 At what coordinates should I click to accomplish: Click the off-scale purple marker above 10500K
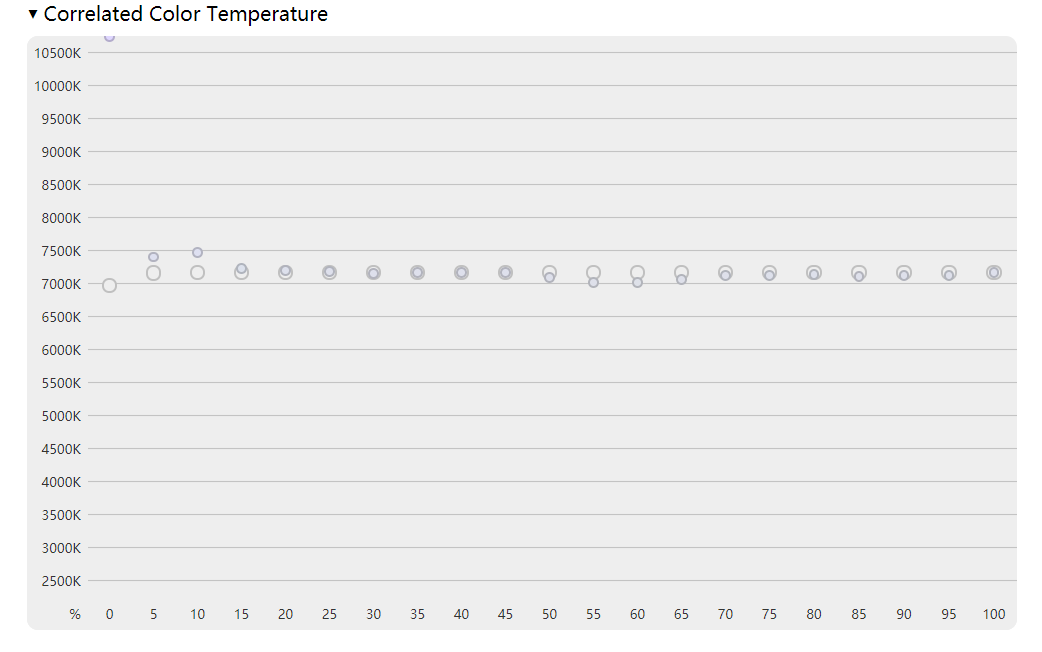point(110,37)
